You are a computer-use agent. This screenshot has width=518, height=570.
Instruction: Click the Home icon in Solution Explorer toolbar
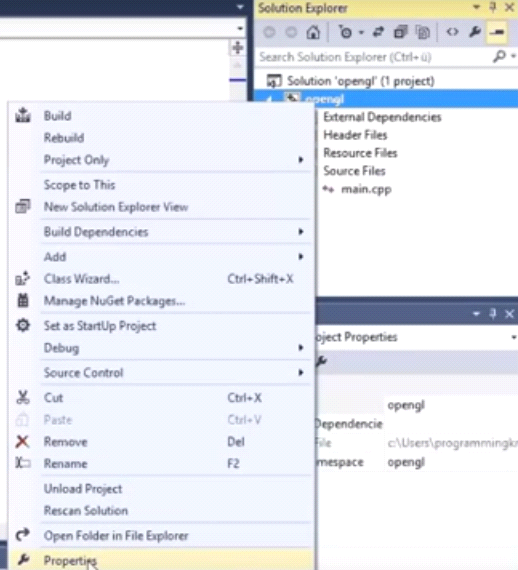tap(313, 32)
